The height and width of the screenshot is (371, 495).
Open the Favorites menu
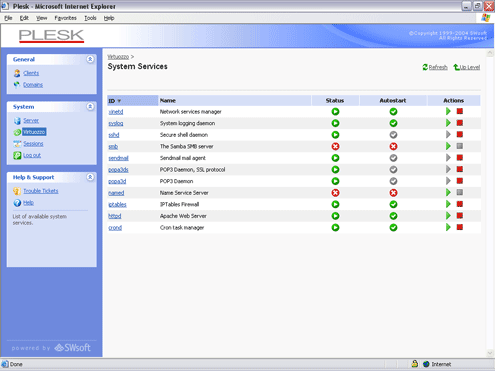pyautogui.click(x=65, y=18)
